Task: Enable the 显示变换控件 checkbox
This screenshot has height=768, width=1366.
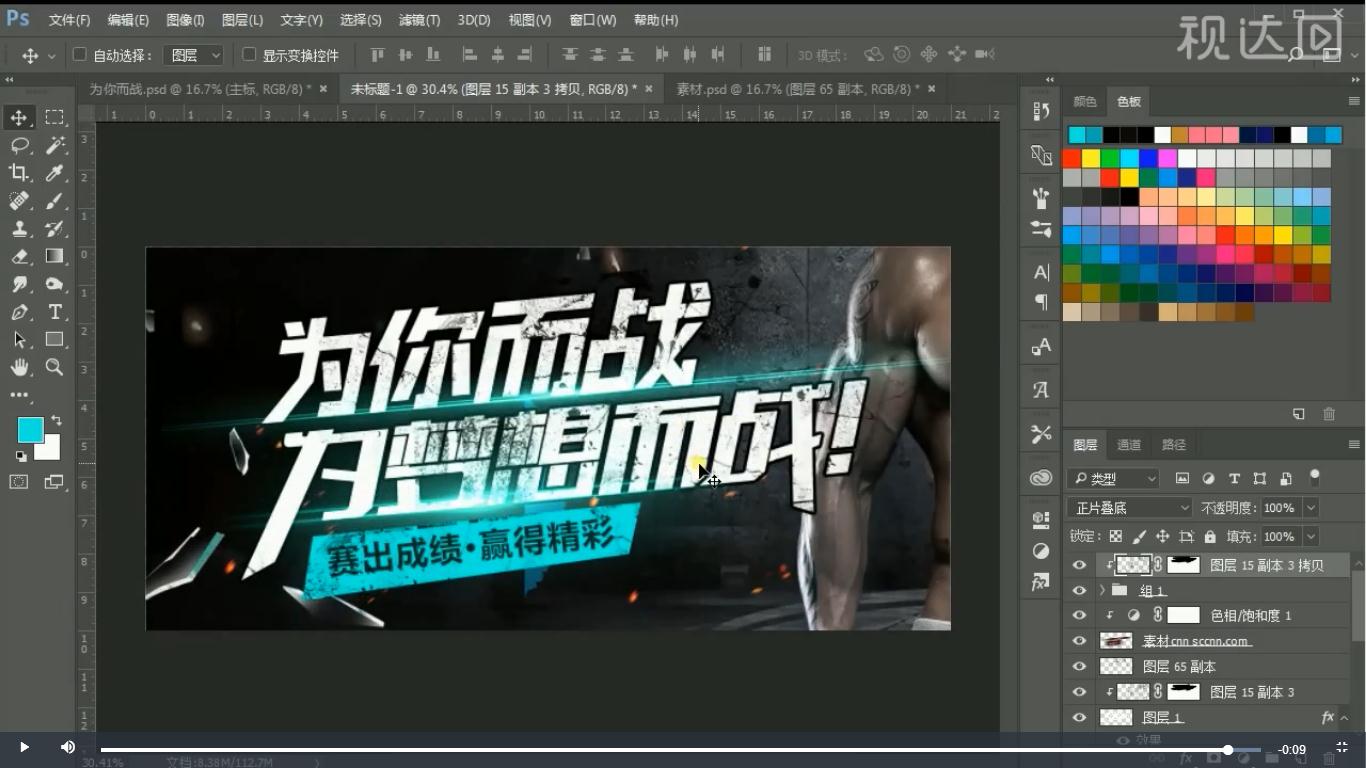Action: coord(249,55)
